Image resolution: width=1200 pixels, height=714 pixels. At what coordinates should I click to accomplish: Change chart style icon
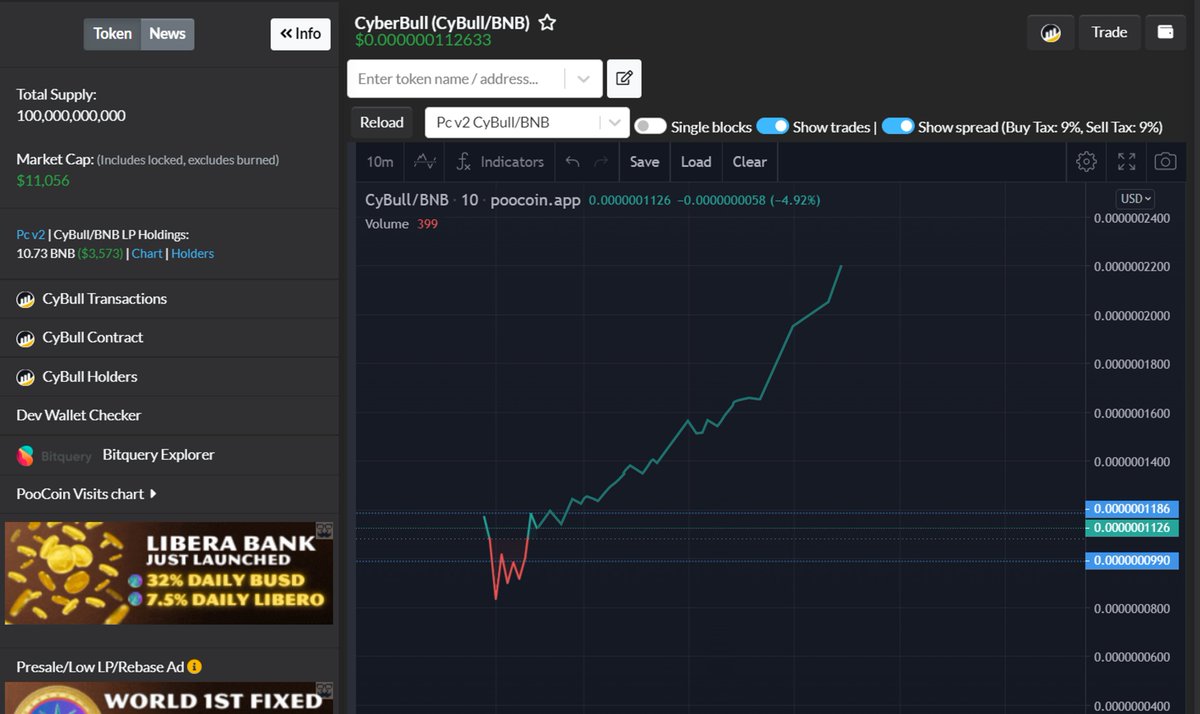coord(425,161)
